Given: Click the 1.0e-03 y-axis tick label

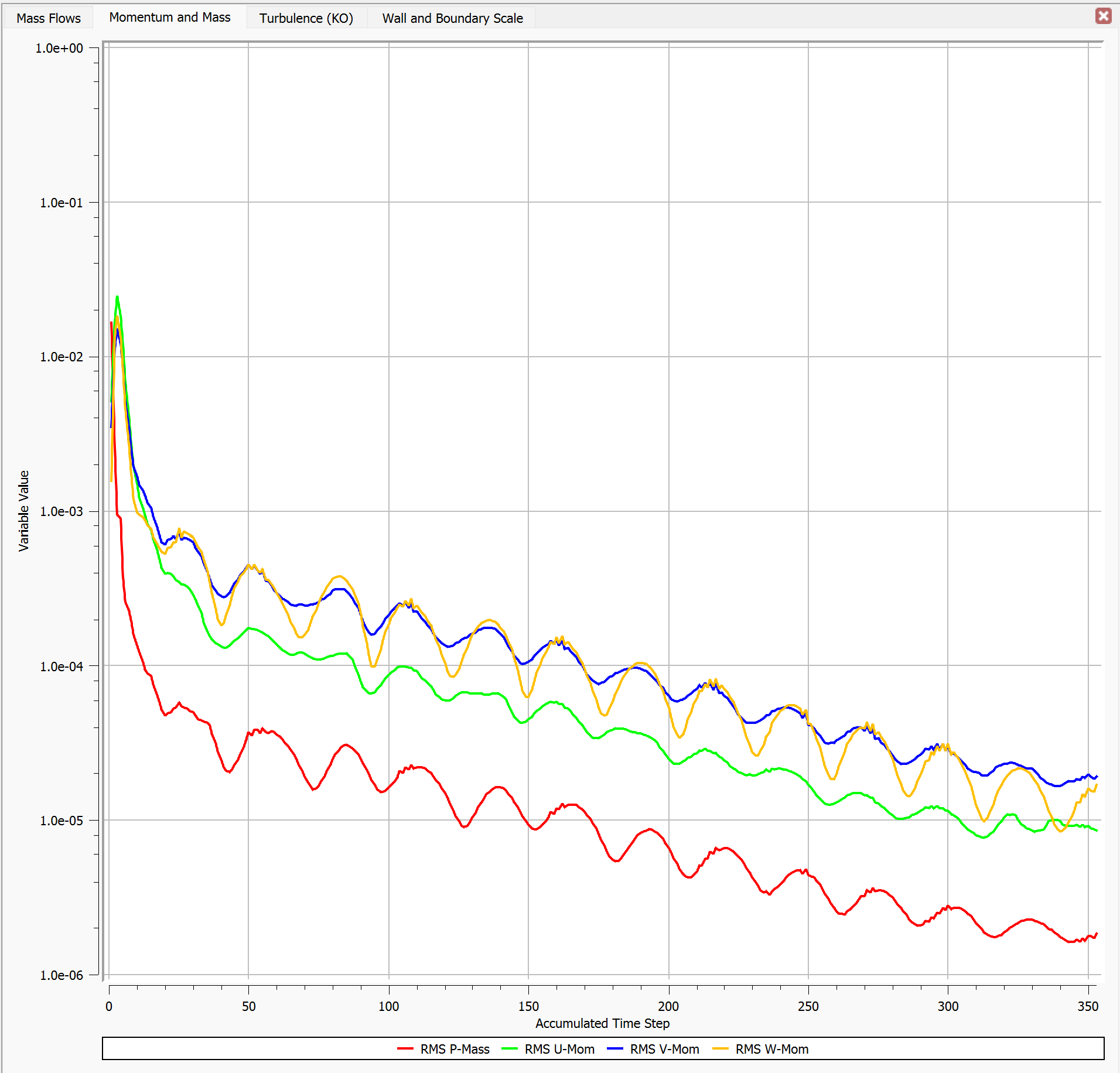Looking at the screenshot, I should point(61,511).
